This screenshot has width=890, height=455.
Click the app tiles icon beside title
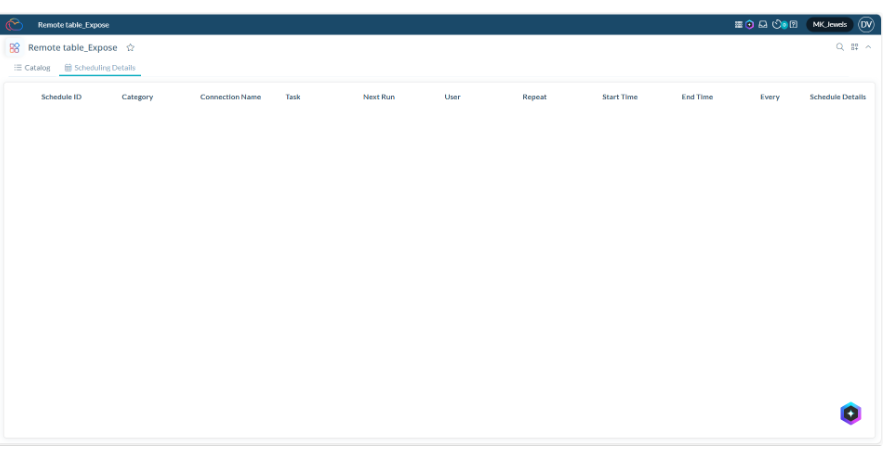pos(14,47)
